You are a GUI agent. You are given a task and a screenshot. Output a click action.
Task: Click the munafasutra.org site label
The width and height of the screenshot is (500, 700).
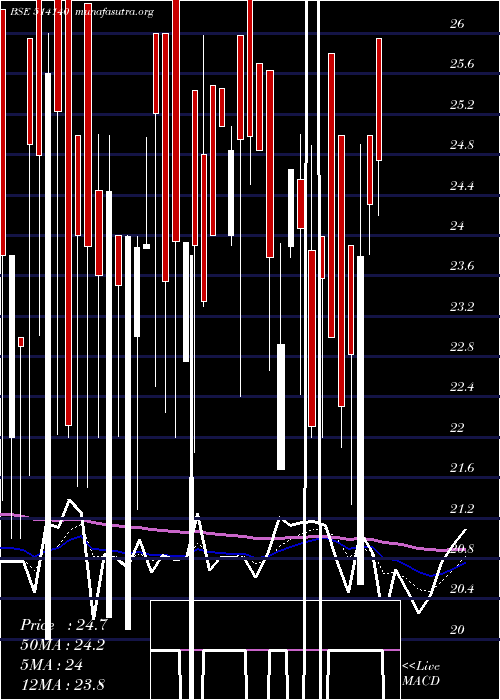tap(114, 12)
